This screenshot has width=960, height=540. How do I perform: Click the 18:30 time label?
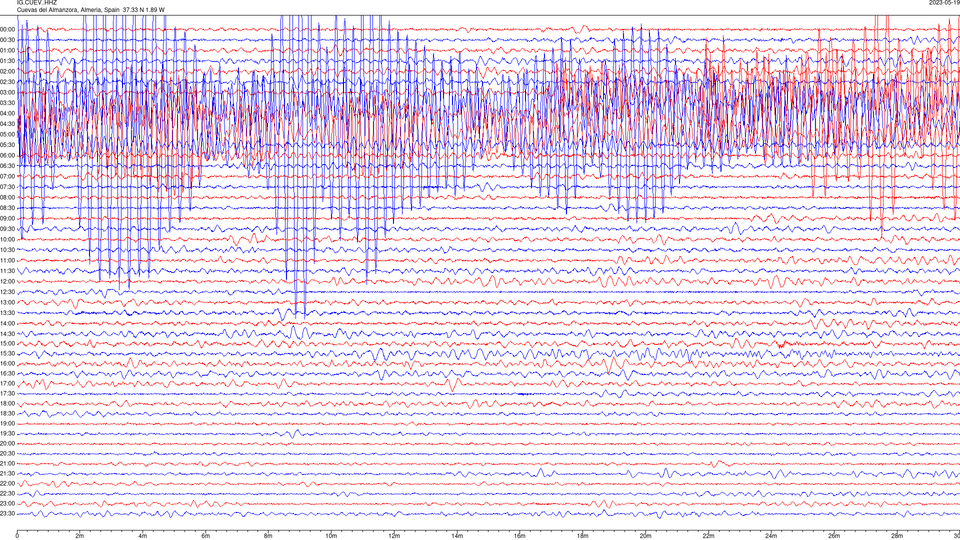7,413
